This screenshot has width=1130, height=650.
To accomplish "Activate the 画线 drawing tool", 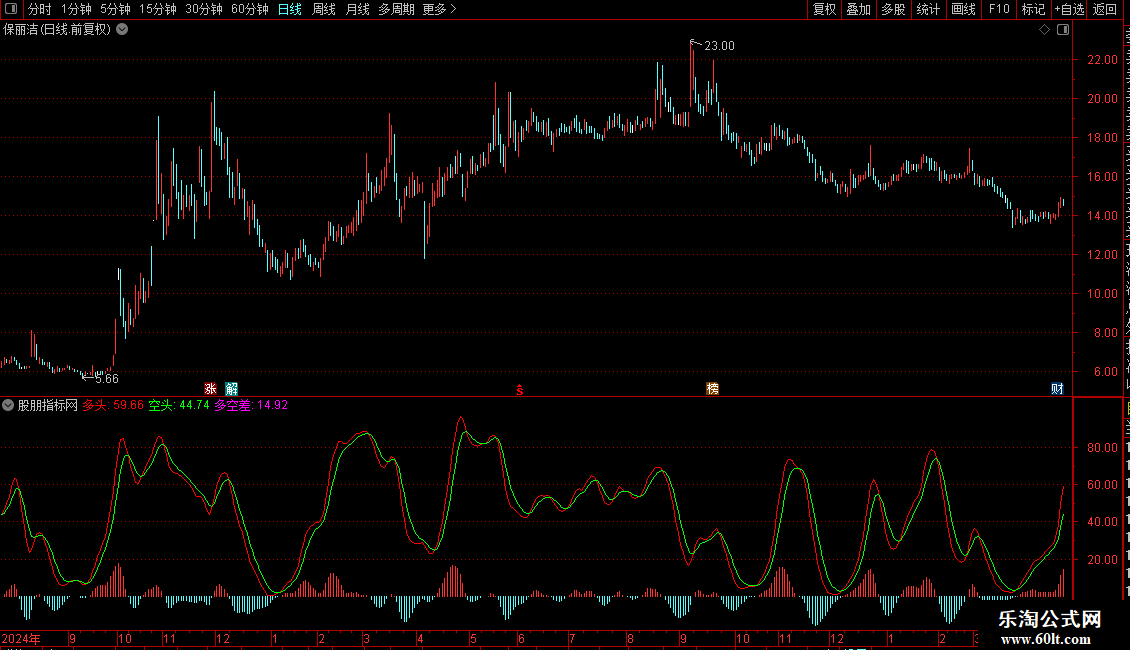I will click(964, 9).
